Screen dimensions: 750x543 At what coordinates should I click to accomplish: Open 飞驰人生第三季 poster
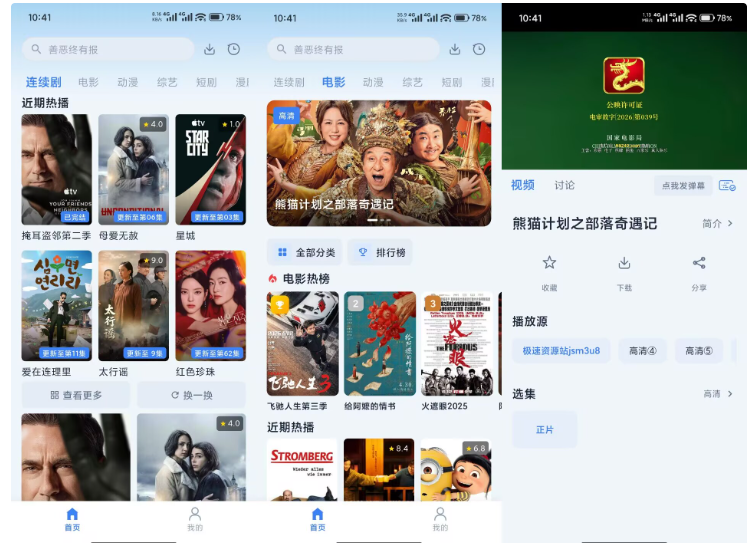[x=303, y=344]
